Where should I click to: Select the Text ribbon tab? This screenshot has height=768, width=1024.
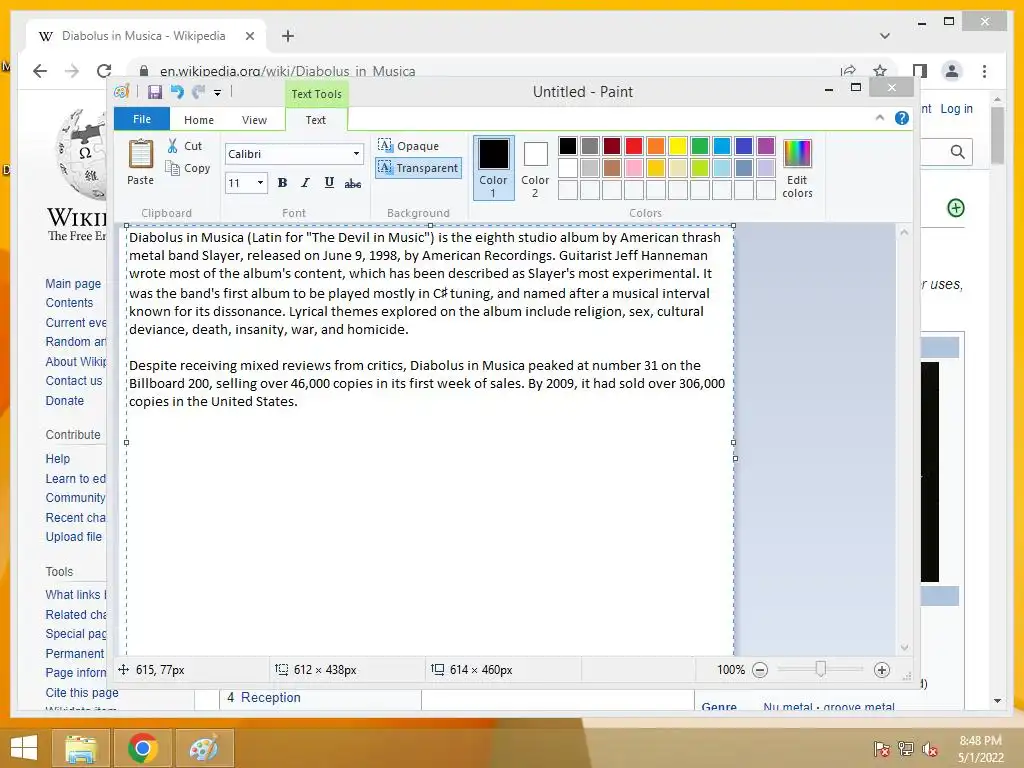tap(315, 120)
